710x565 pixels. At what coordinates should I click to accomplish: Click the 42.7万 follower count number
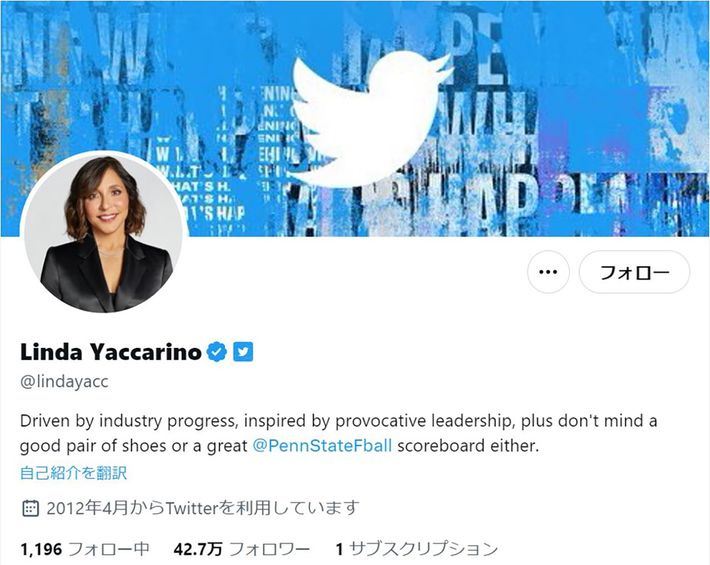pyautogui.click(x=198, y=549)
